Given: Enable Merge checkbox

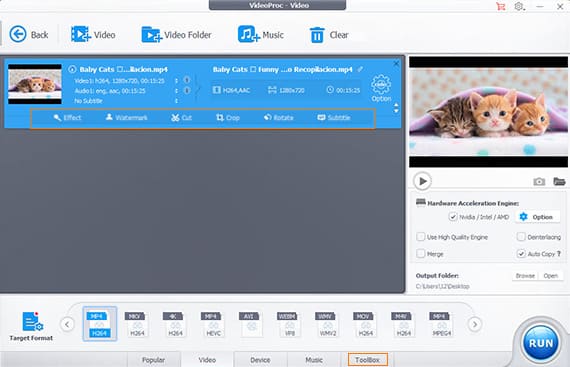Looking at the screenshot, I should click(421, 254).
